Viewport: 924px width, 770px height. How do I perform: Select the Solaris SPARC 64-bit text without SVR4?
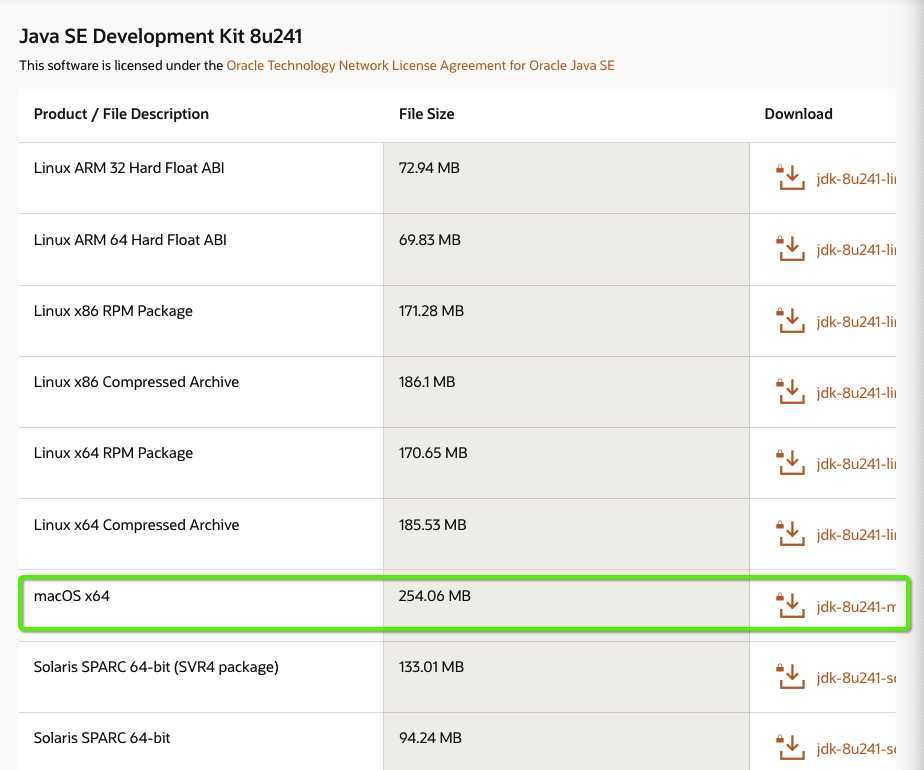(101, 738)
